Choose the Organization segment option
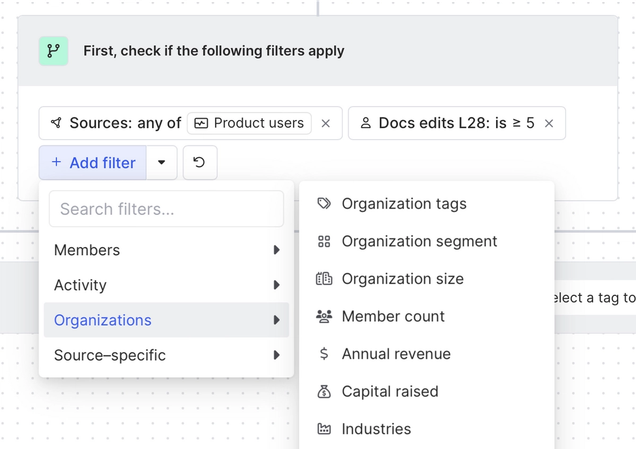Image resolution: width=636 pixels, height=449 pixels. (x=419, y=241)
